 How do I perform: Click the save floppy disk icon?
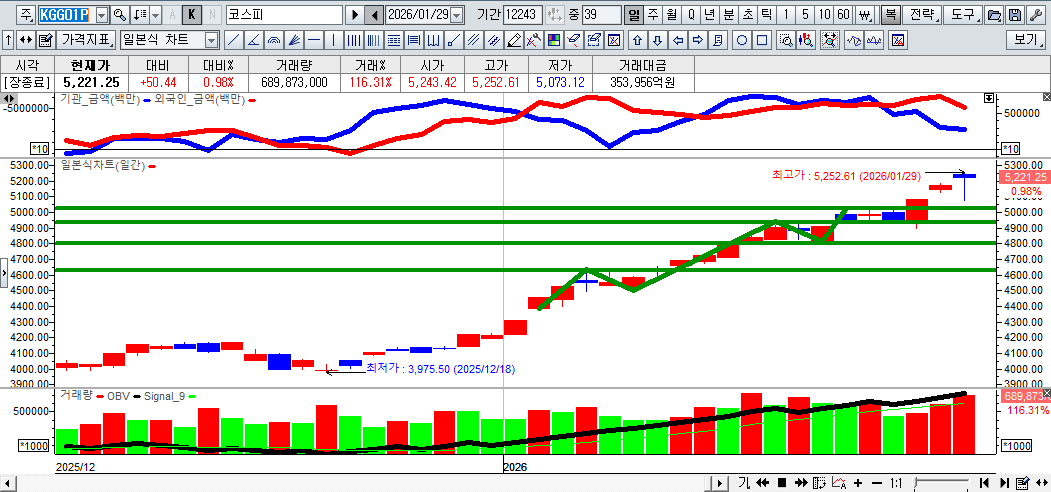pyautogui.click(x=1015, y=15)
